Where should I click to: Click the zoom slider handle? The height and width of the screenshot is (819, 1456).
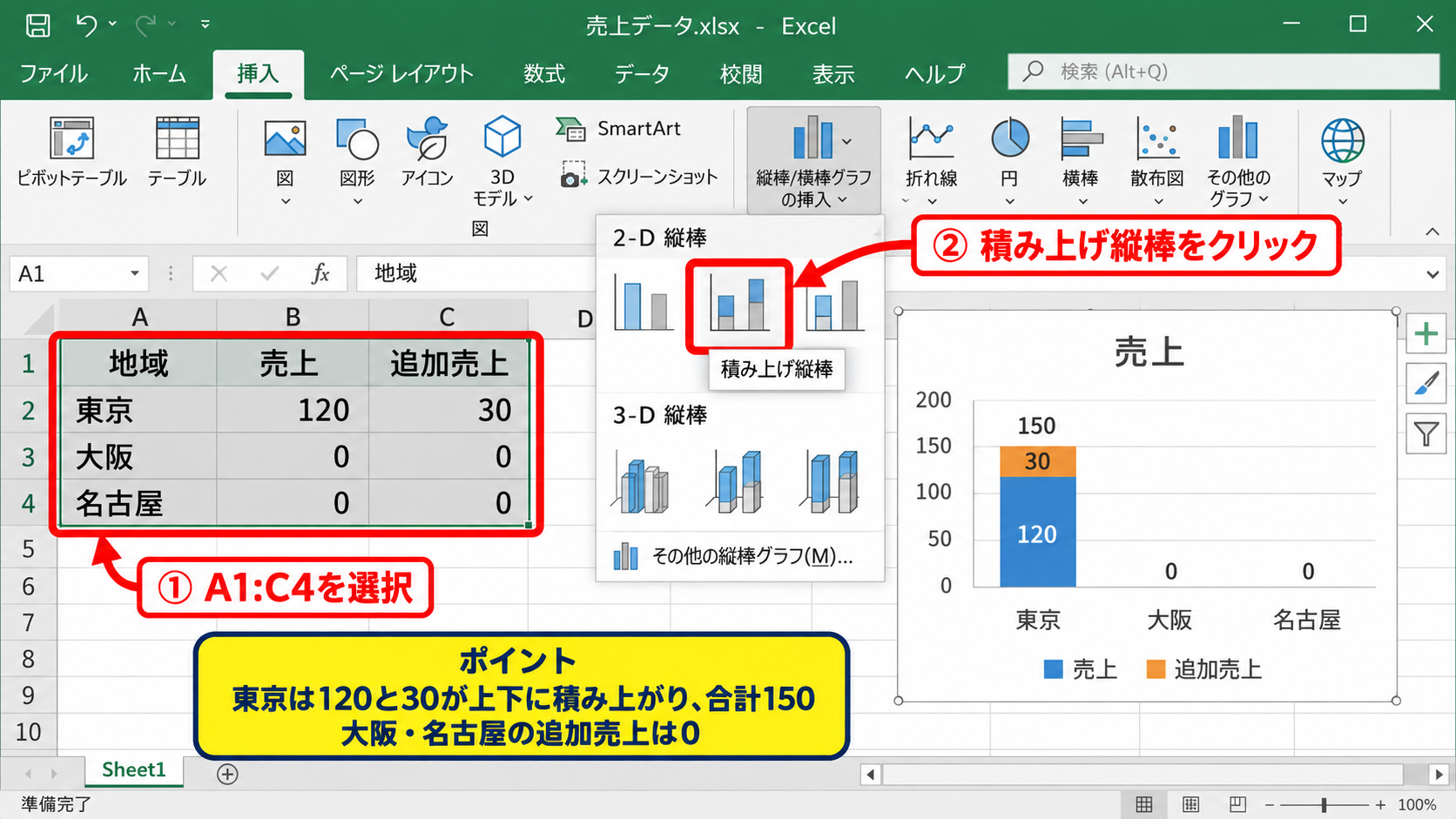(x=1324, y=805)
